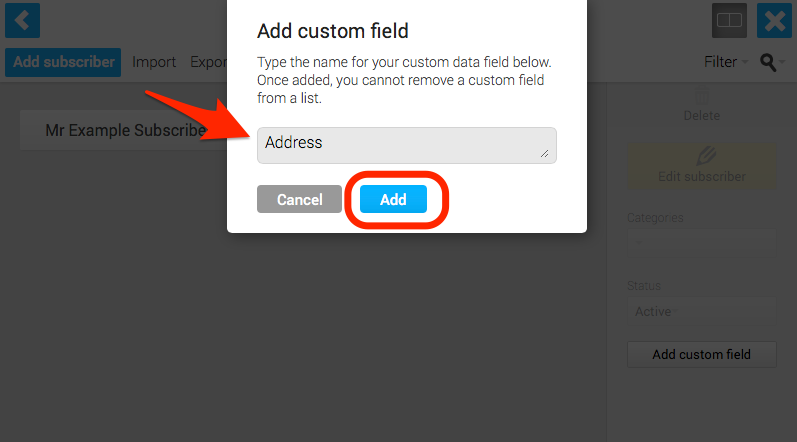Viewport: 797px width, 442px height.
Task: Click the textarea resize handle
Action: point(545,153)
